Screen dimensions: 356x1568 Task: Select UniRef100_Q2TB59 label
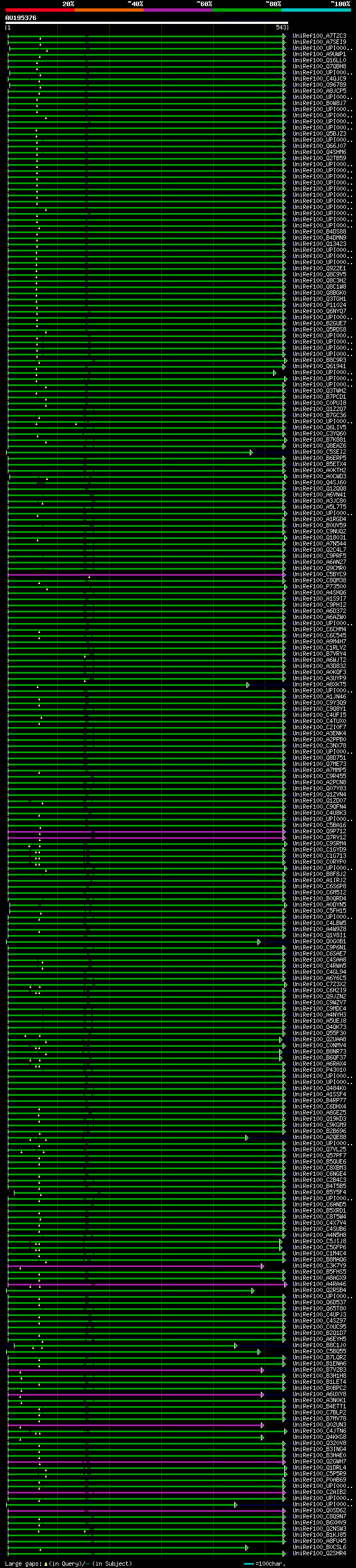(319, 159)
